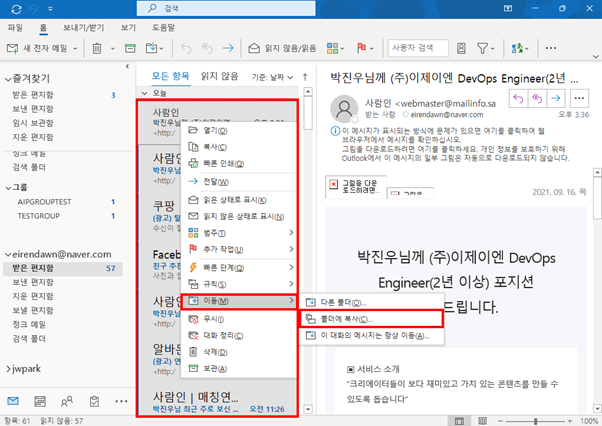The image size is (602, 426).
Task: Click the more commands ellipsis in toolbar
Action: pos(551,48)
